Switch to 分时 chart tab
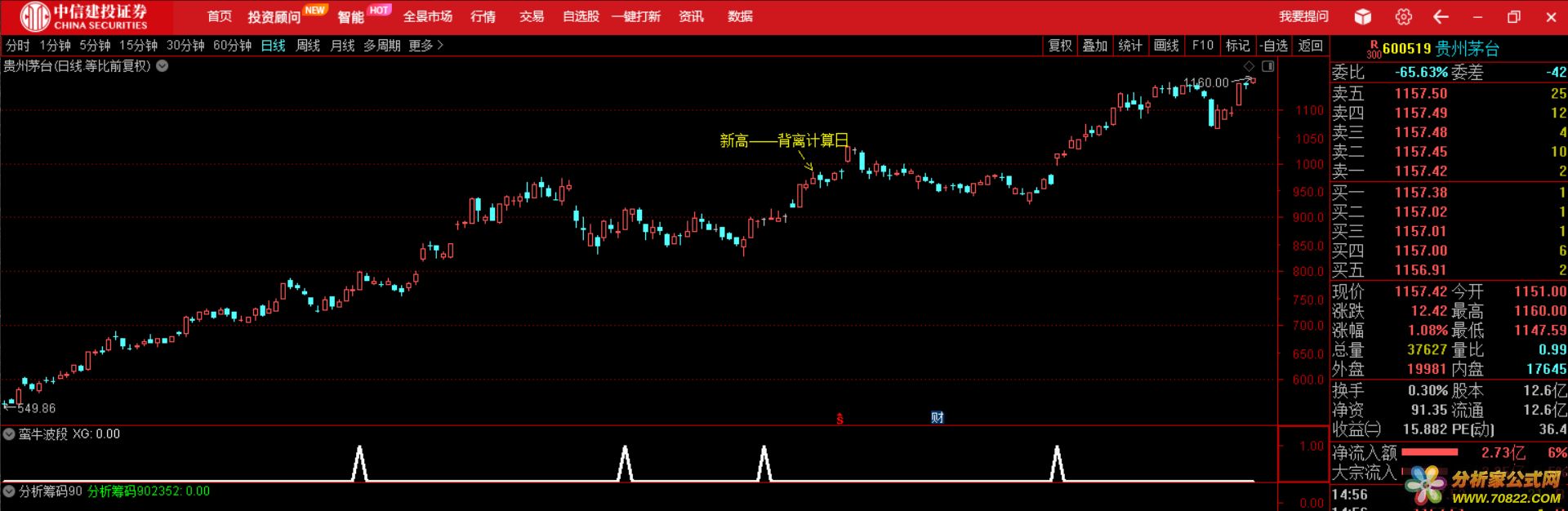This screenshot has height=511, width=1568. pyautogui.click(x=18, y=46)
